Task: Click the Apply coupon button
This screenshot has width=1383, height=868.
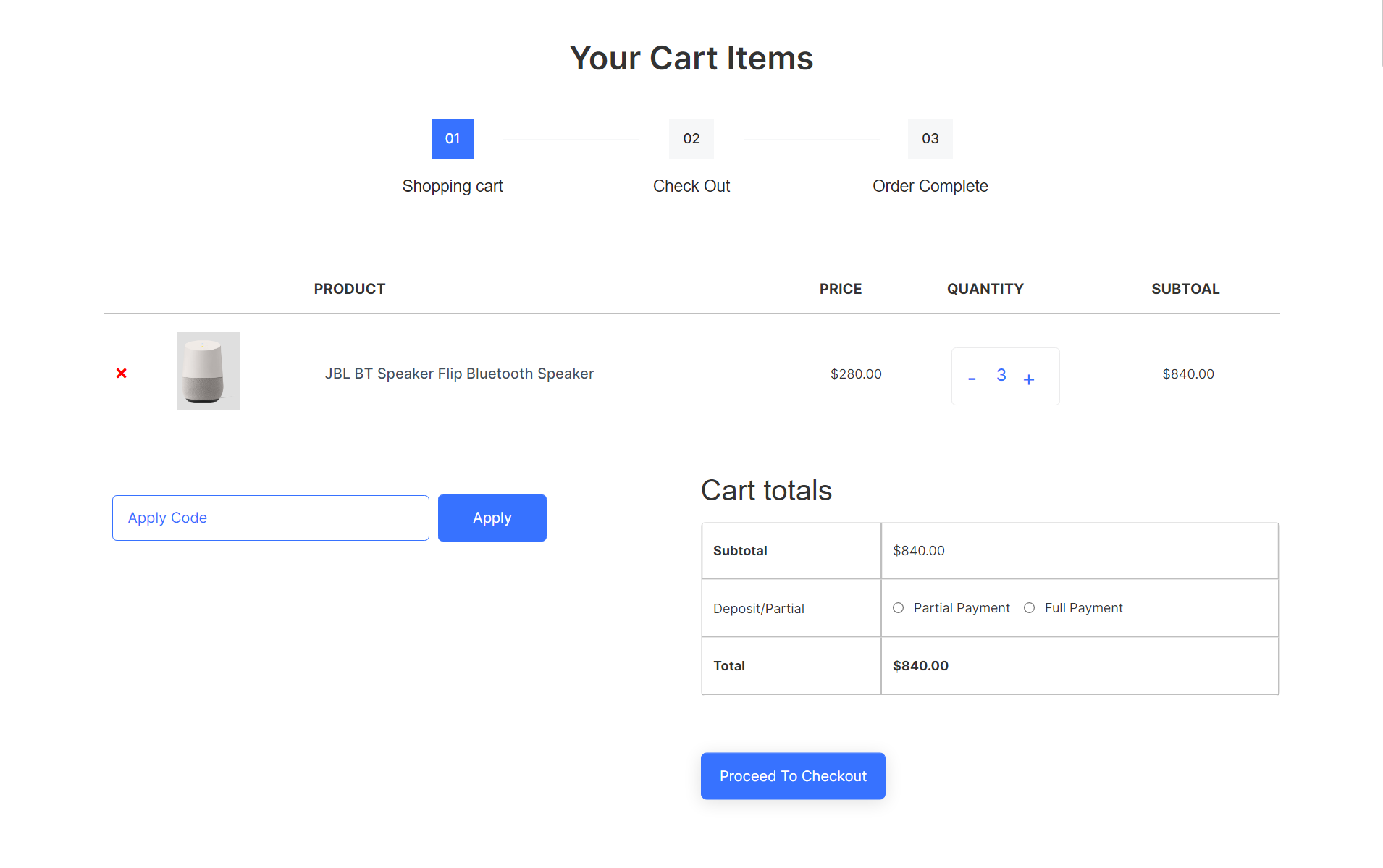Action: coord(492,518)
